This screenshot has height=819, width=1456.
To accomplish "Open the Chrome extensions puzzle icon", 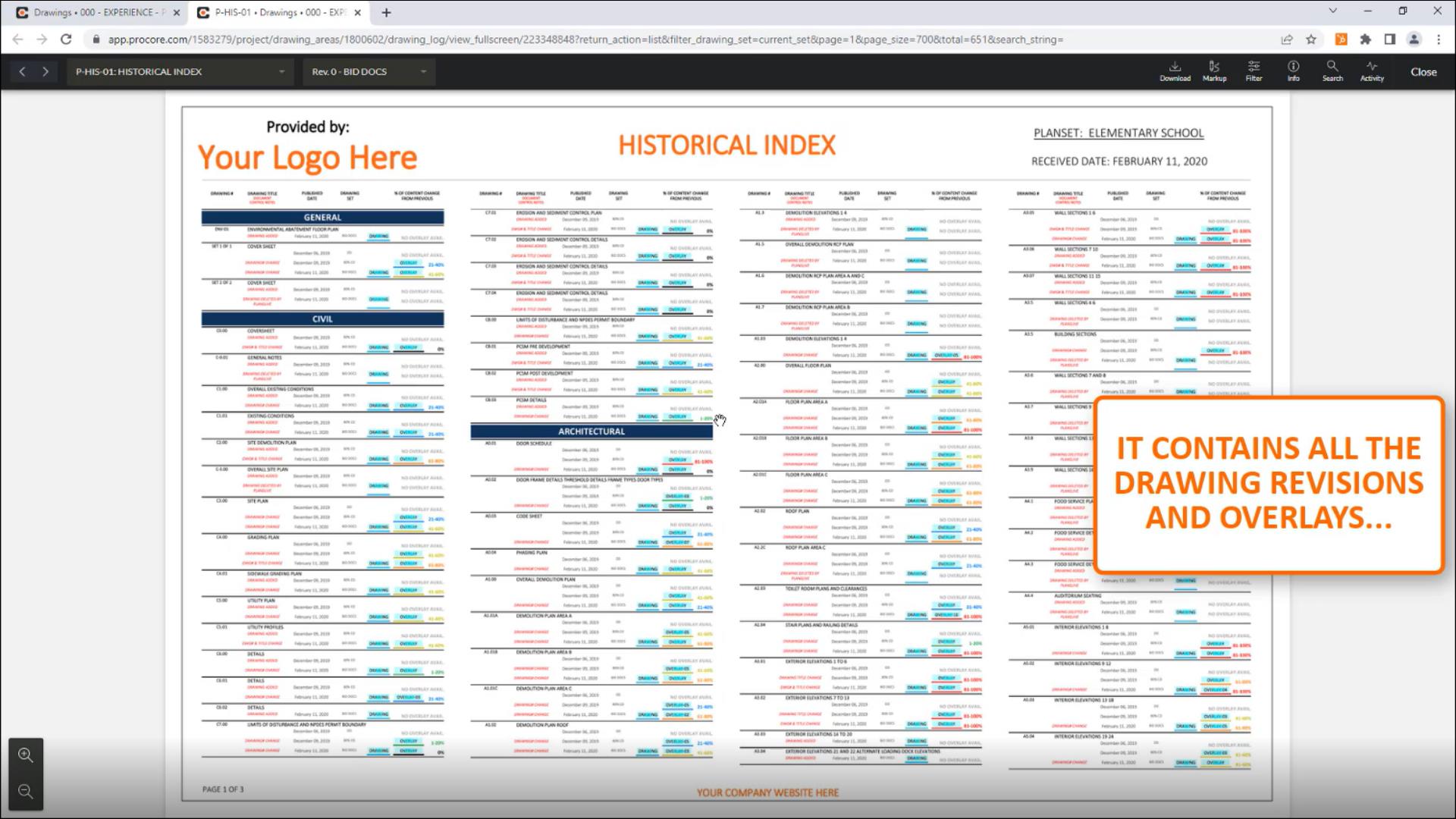I will [x=1366, y=39].
